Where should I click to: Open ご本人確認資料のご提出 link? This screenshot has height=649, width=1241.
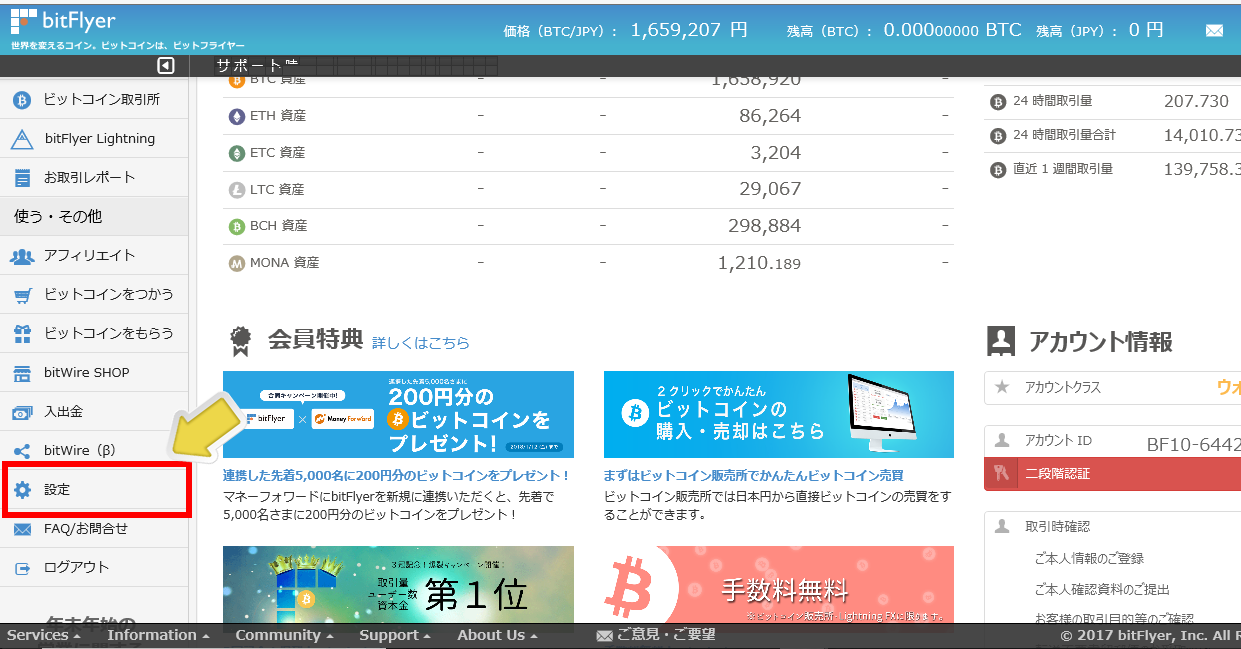click(x=1102, y=590)
